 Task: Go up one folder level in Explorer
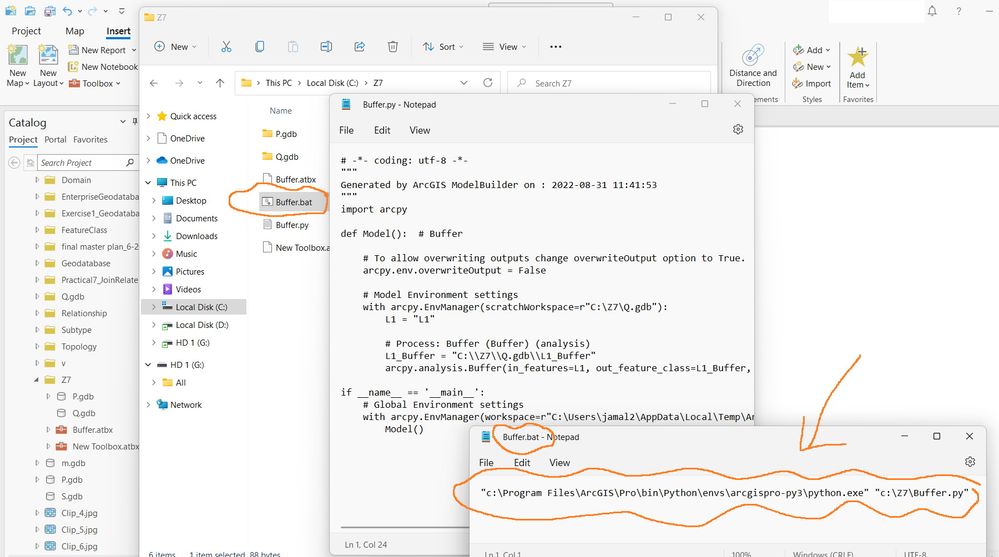pos(220,83)
